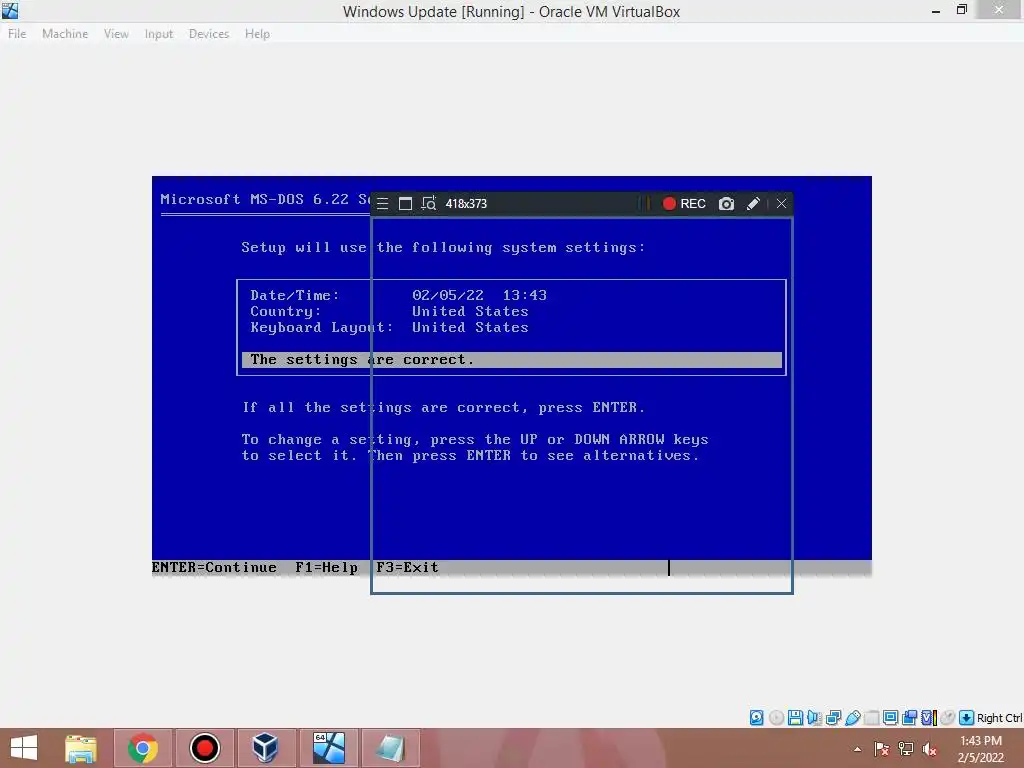Click the hard disk activity status icon
This screenshot has height=768, width=1024.
(x=756, y=718)
